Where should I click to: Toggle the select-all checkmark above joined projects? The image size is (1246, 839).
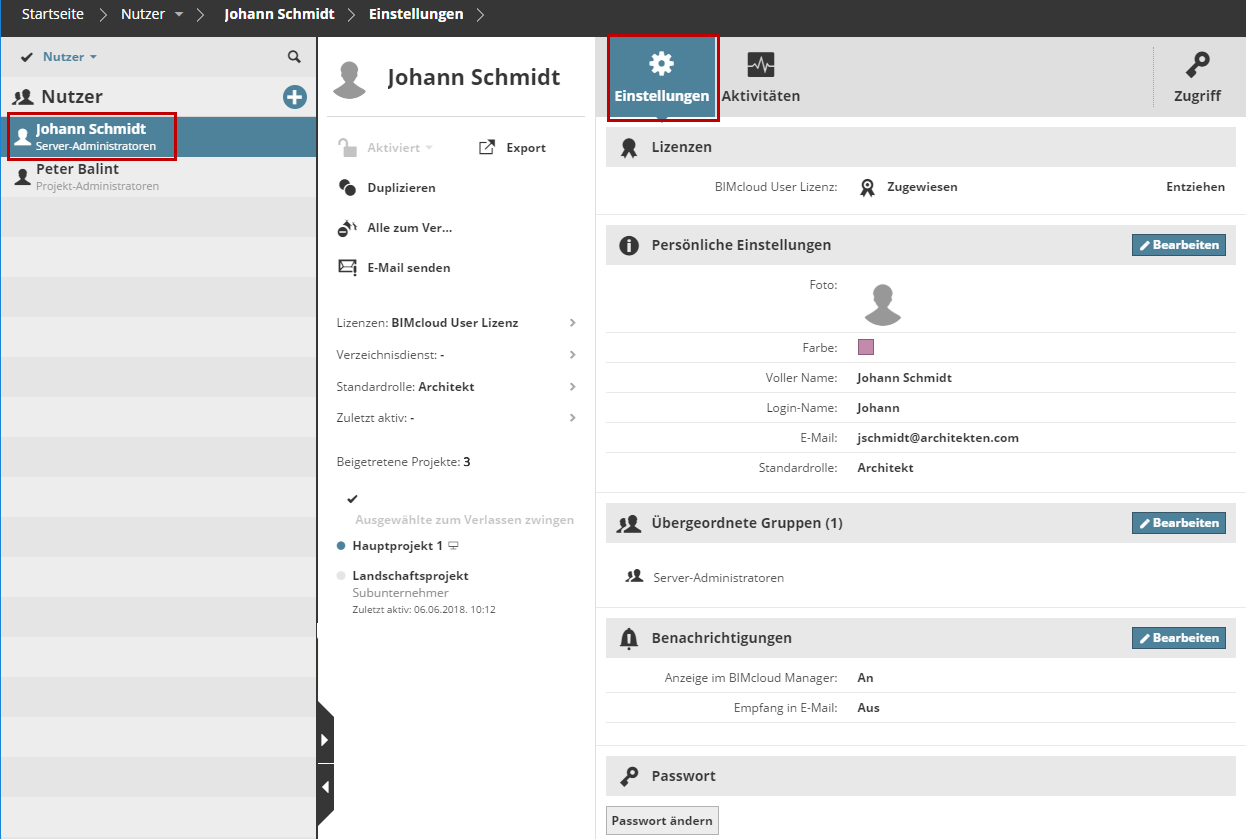point(352,498)
